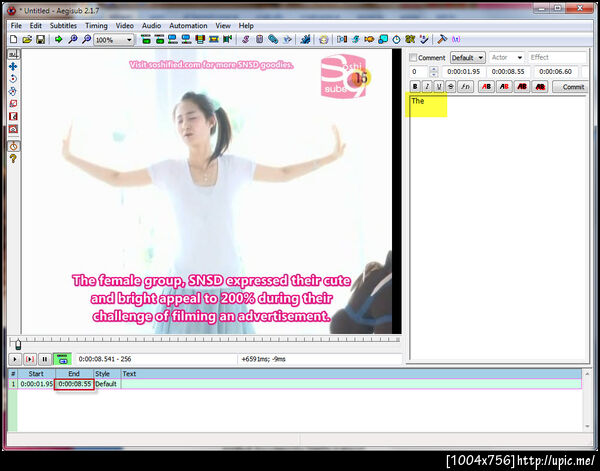Click the Commit button
Screen dimensions: 600x471
point(572,87)
